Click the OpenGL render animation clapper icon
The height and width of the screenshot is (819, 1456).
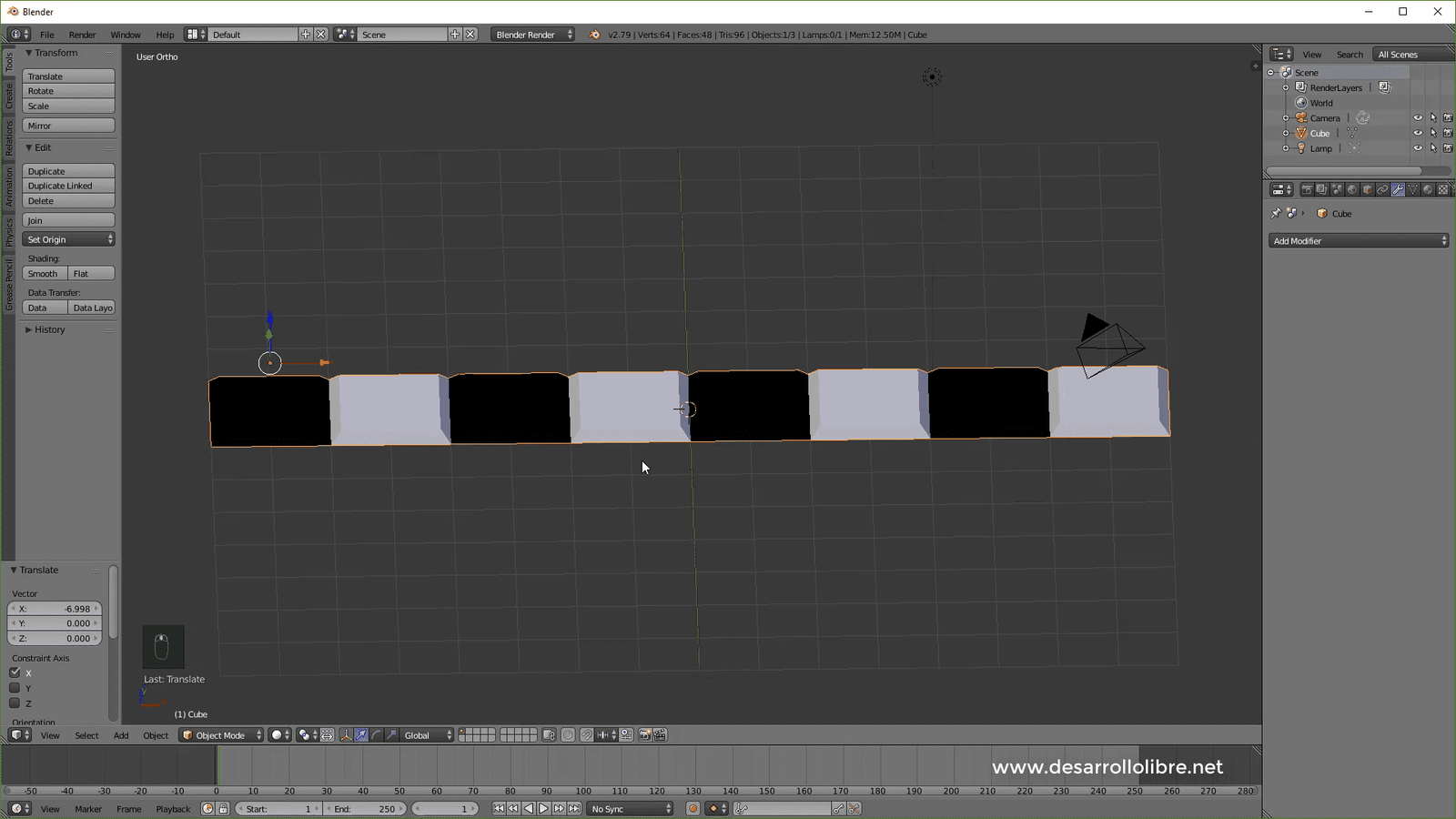(659, 735)
